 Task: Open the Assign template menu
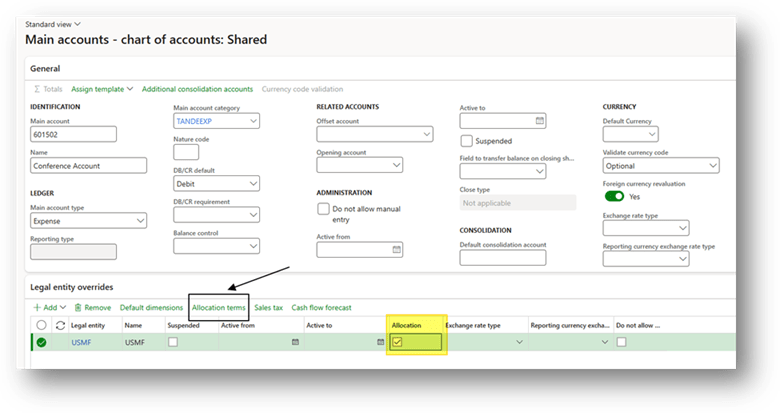pyautogui.click(x=102, y=89)
